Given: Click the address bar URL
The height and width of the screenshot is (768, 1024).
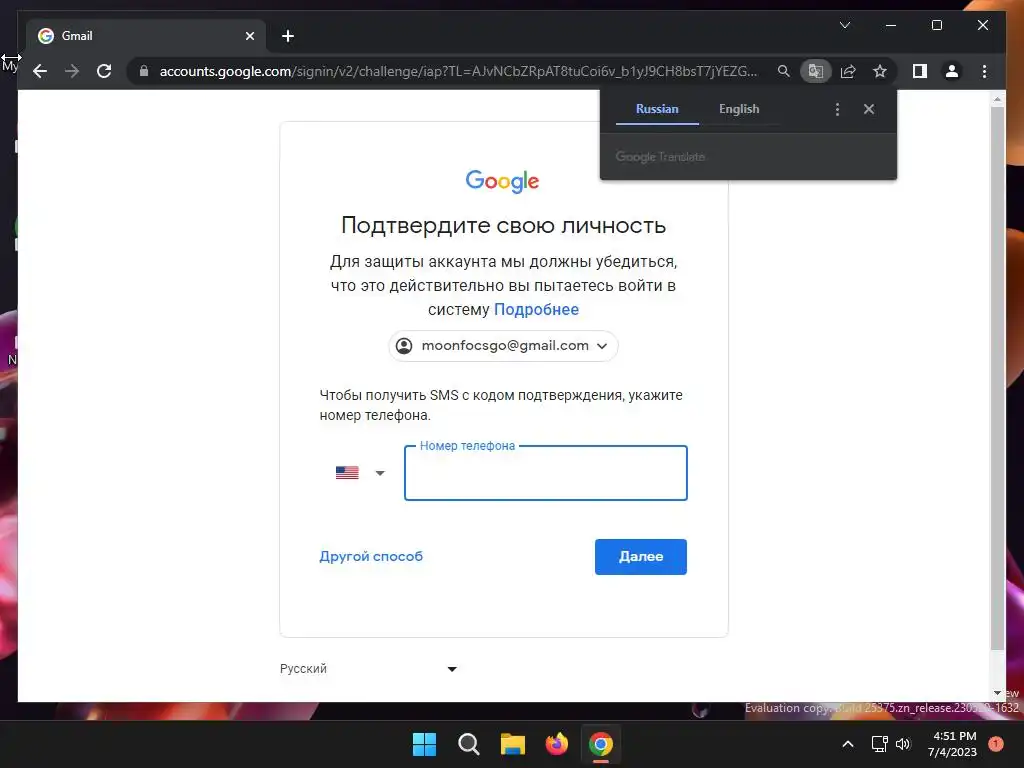Looking at the screenshot, I should point(458,71).
